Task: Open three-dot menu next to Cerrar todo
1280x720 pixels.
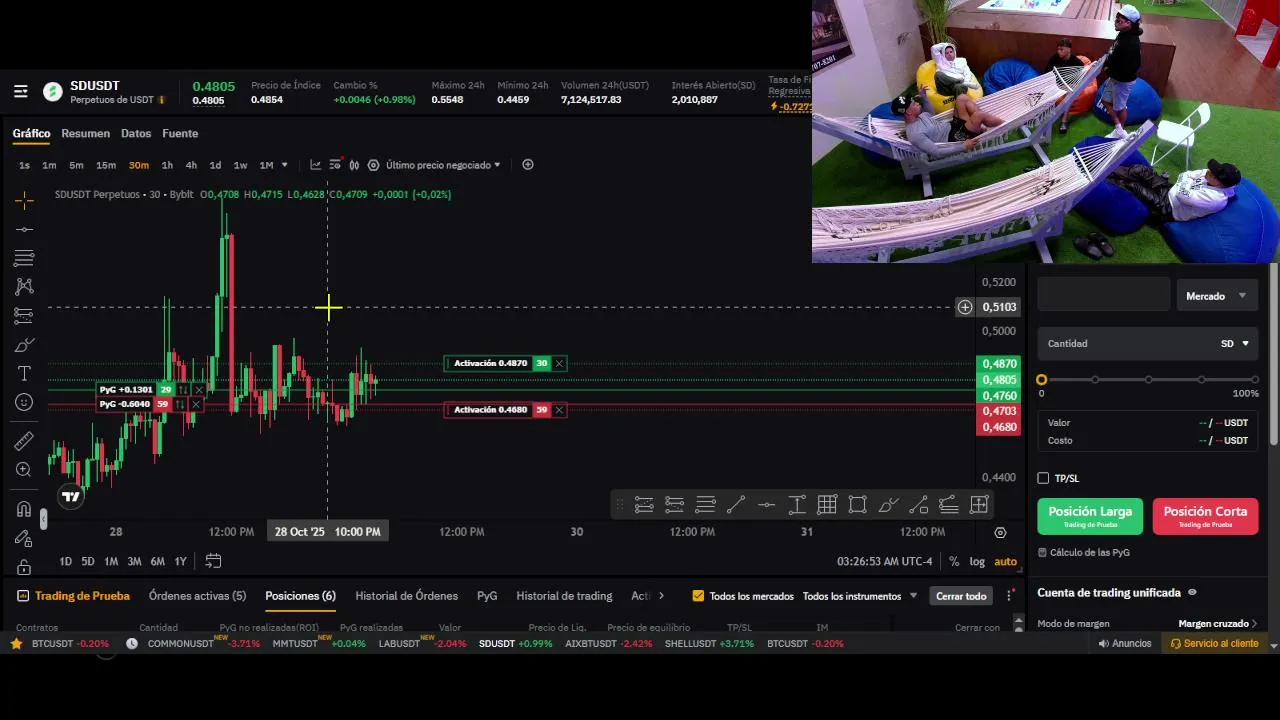Action: 1010,596
